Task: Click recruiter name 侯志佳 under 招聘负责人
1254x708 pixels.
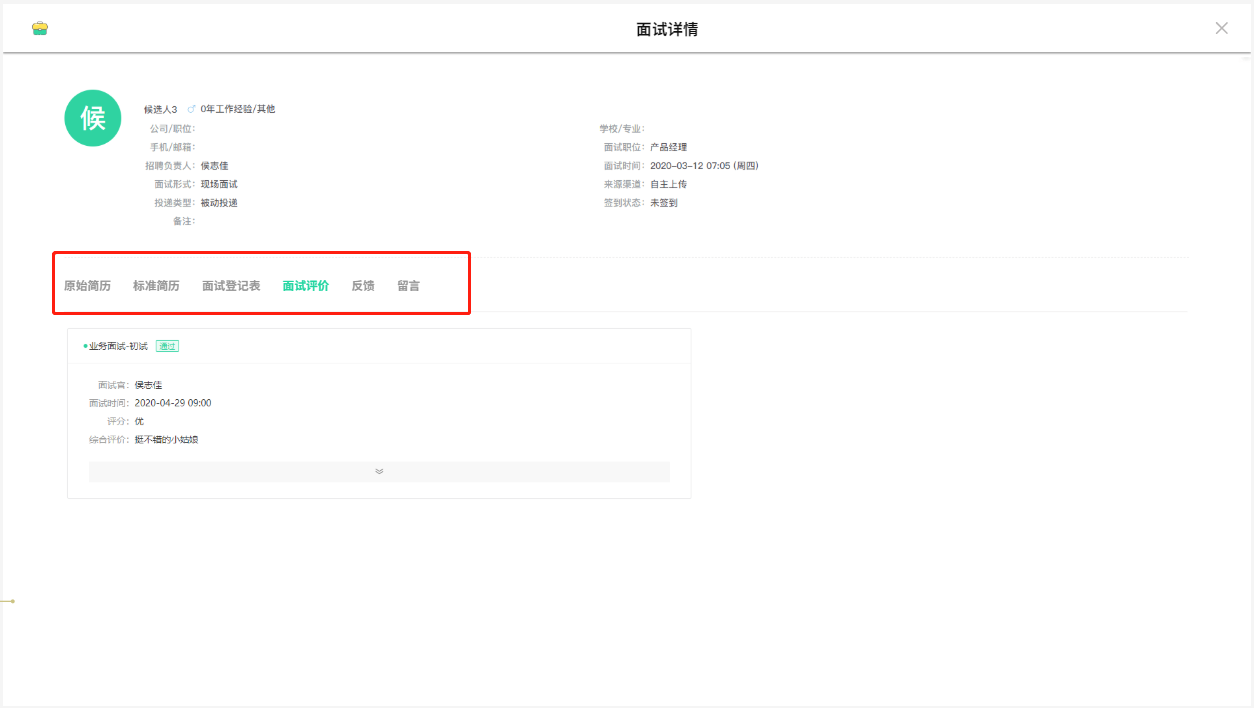Action: (x=214, y=166)
